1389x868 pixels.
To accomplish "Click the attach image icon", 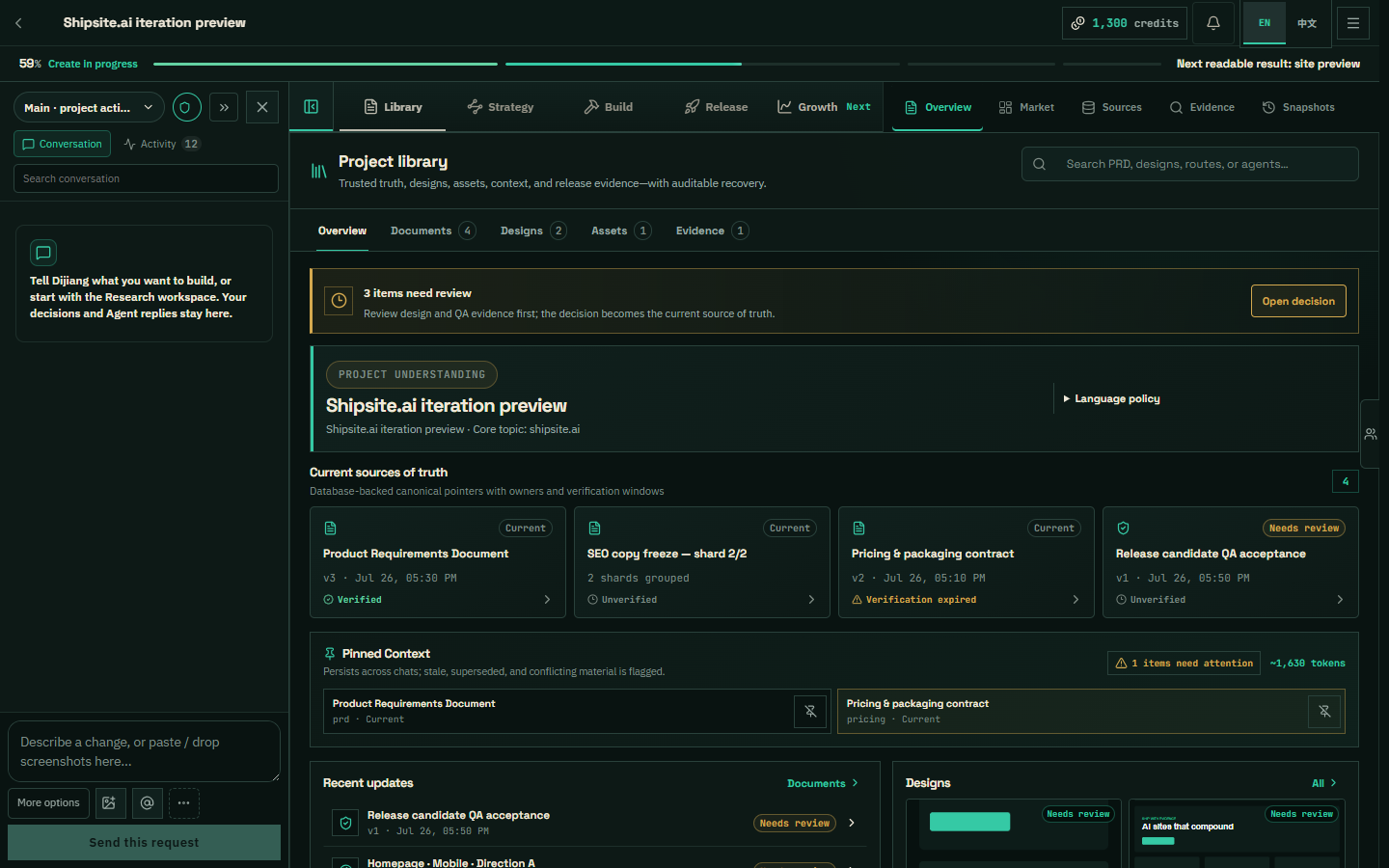I will (110, 802).
